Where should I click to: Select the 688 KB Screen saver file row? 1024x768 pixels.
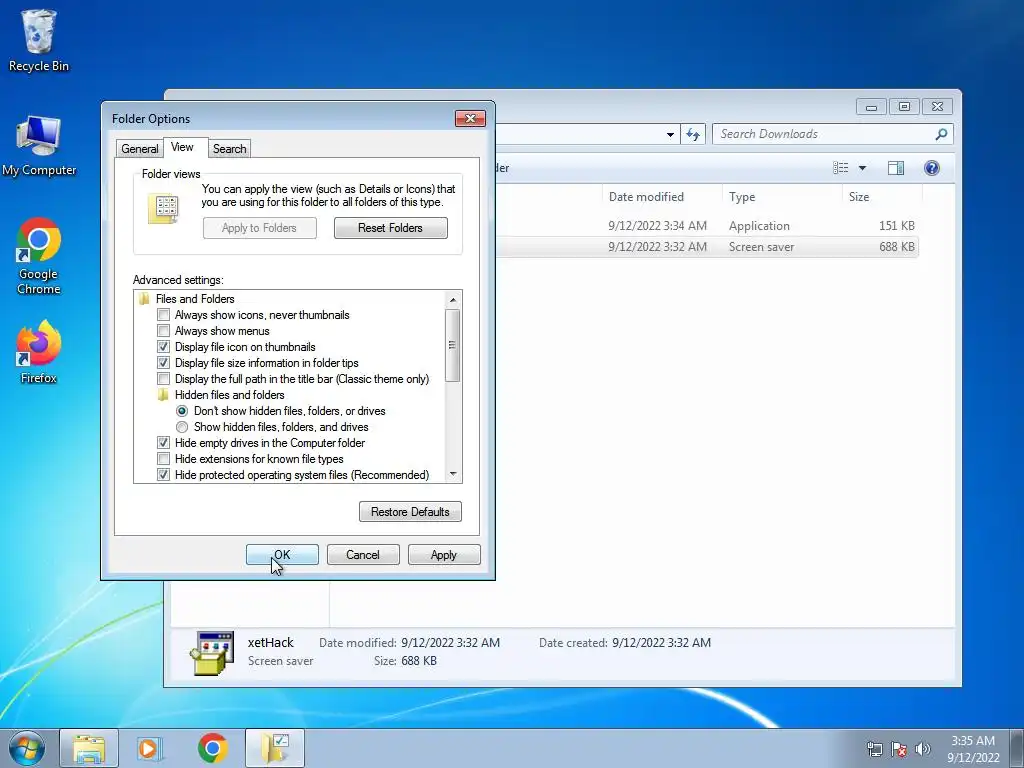click(x=707, y=247)
